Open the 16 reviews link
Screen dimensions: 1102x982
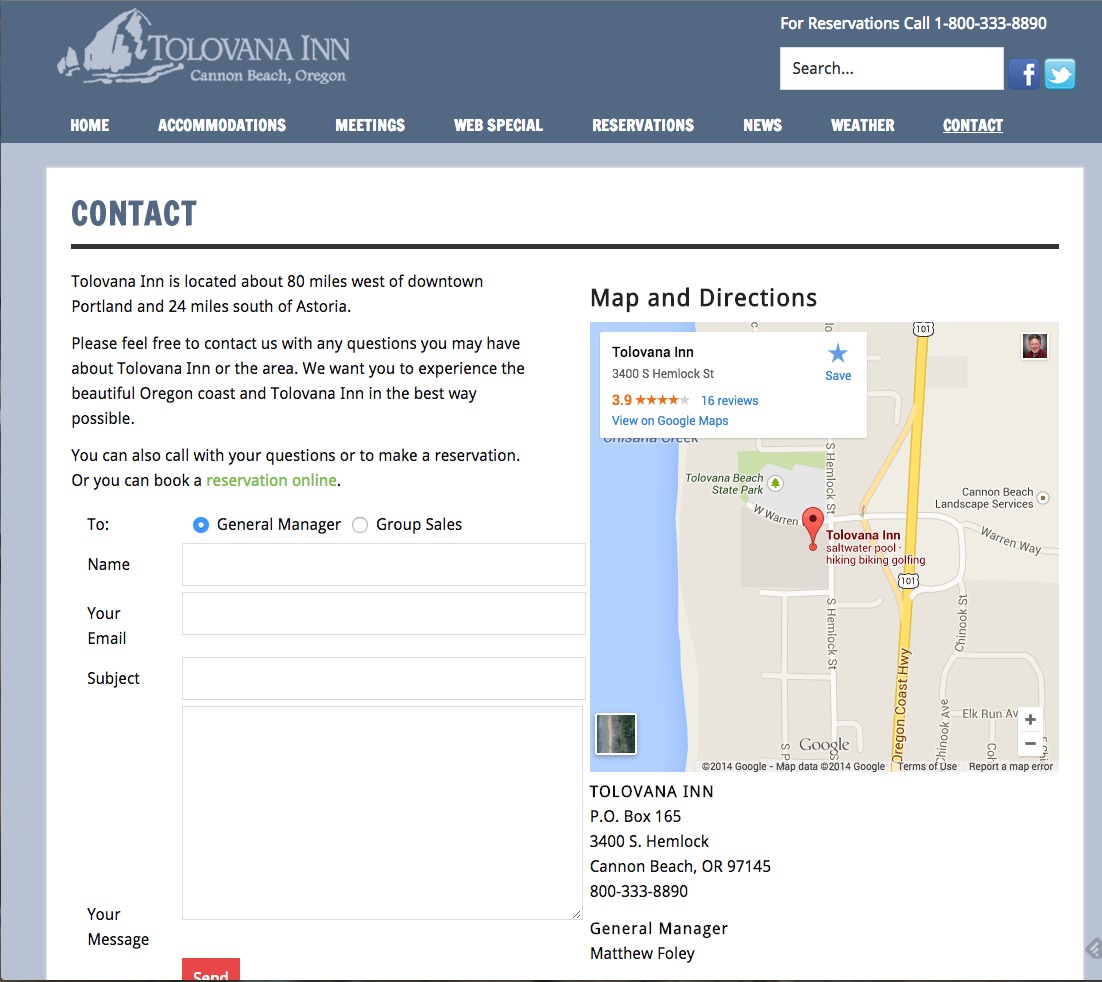click(x=729, y=401)
